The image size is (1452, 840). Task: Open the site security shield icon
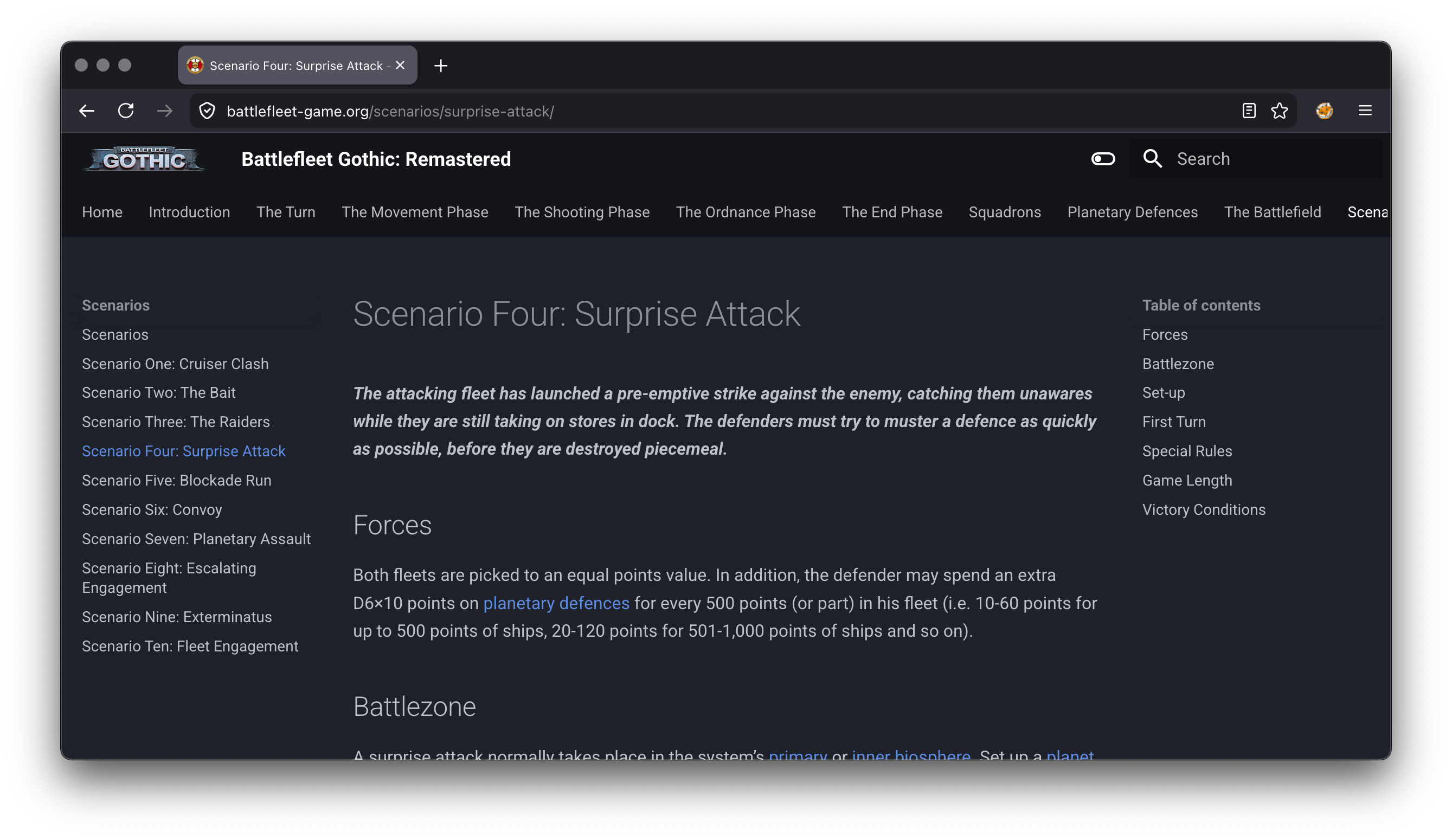click(208, 111)
